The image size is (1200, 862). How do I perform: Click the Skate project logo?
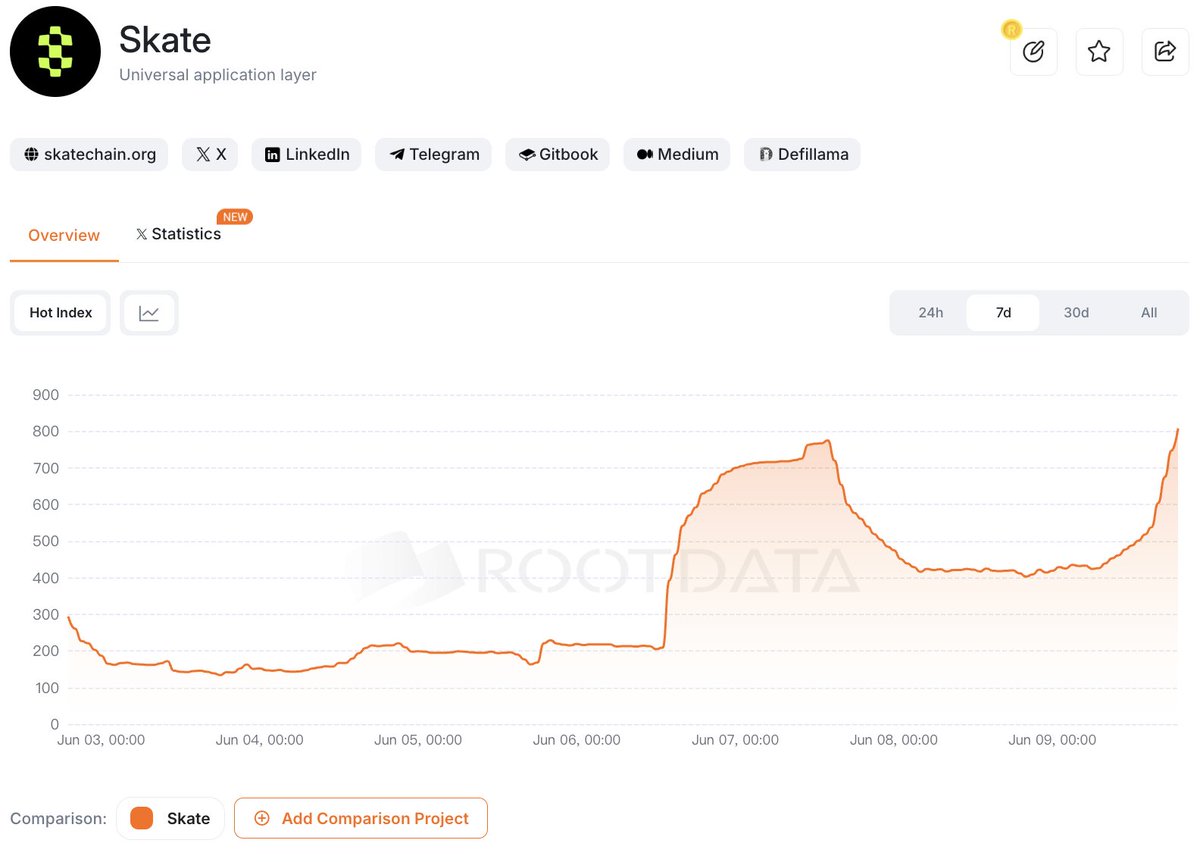point(55,52)
